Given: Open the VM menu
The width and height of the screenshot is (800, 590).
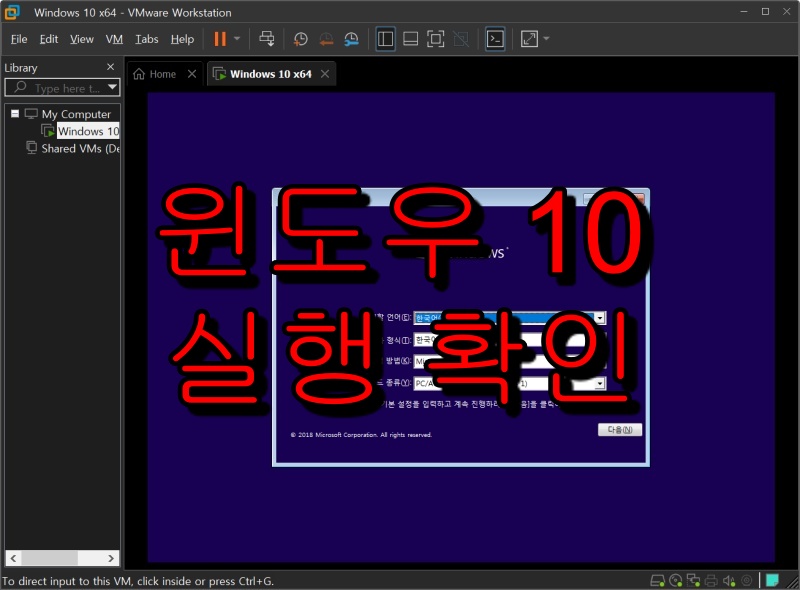Looking at the screenshot, I should [113, 39].
